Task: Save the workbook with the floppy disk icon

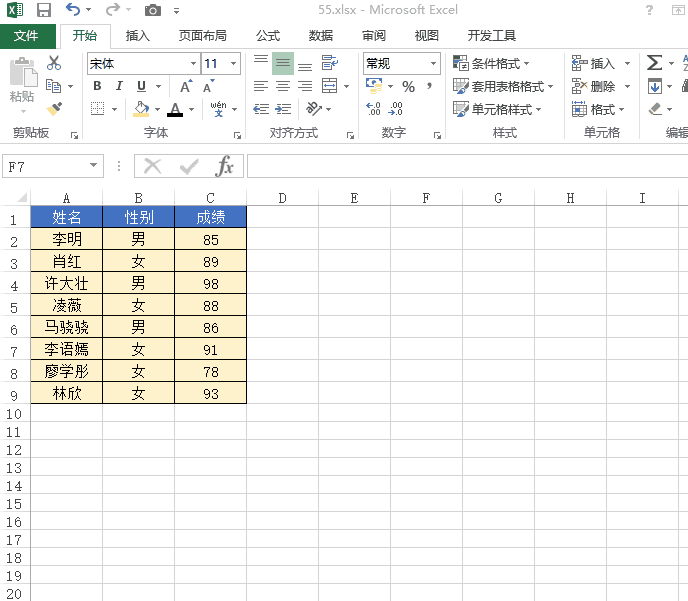Action: point(43,10)
